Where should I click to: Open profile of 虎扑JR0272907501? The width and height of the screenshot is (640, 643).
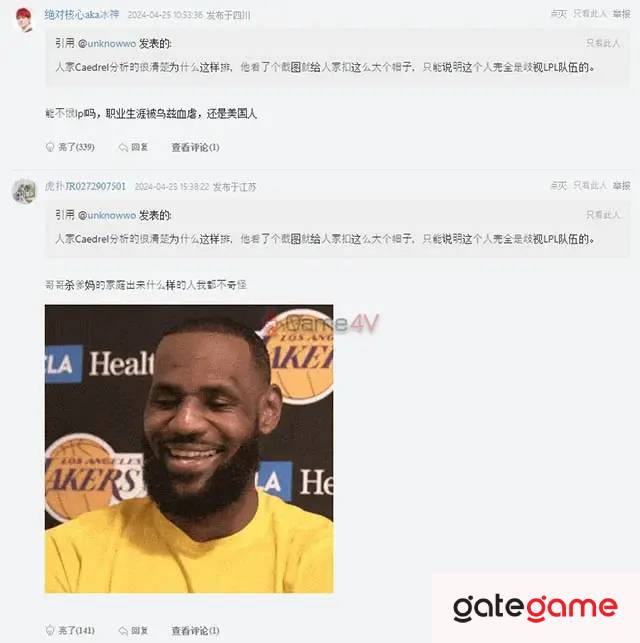point(85,187)
